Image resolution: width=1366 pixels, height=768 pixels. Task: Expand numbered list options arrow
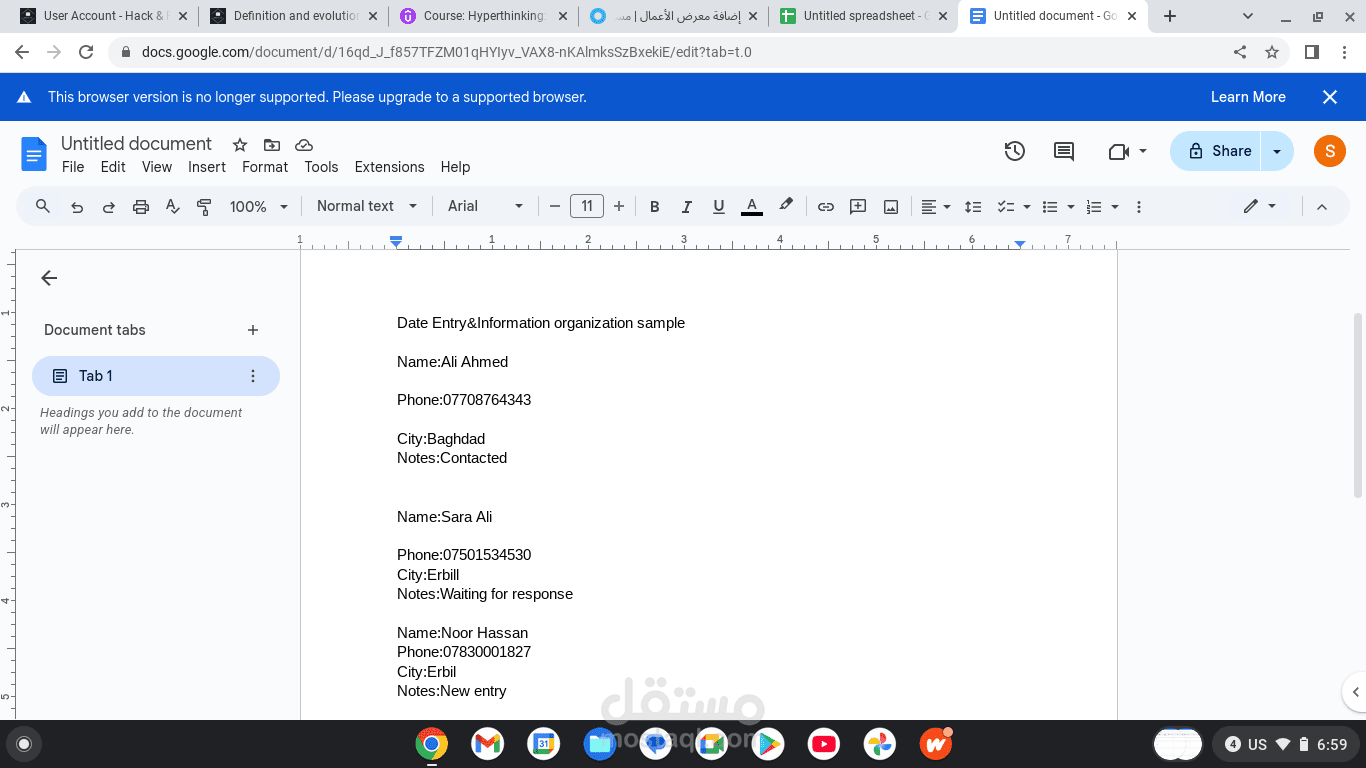click(x=1115, y=207)
